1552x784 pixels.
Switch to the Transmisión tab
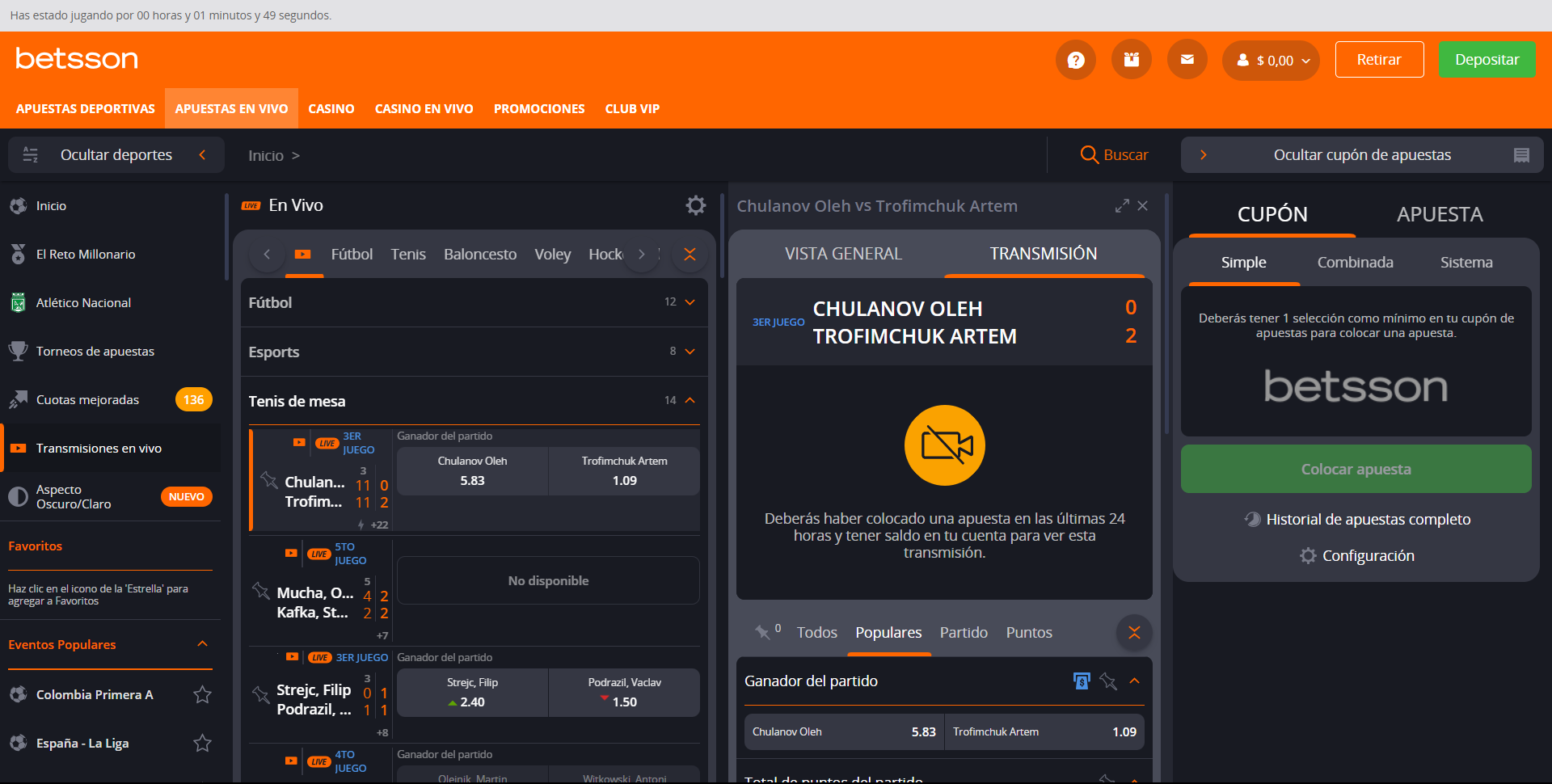pos(1044,254)
